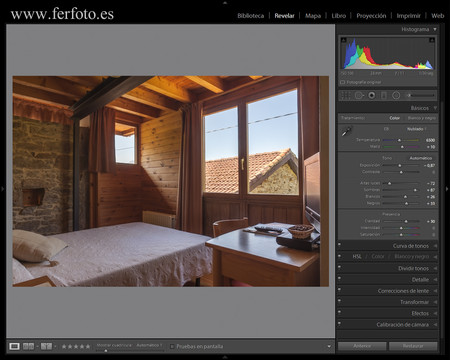Switch to Color tab in HSL panel
Image resolution: width=450 pixels, height=360 pixels.
pos(378,257)
